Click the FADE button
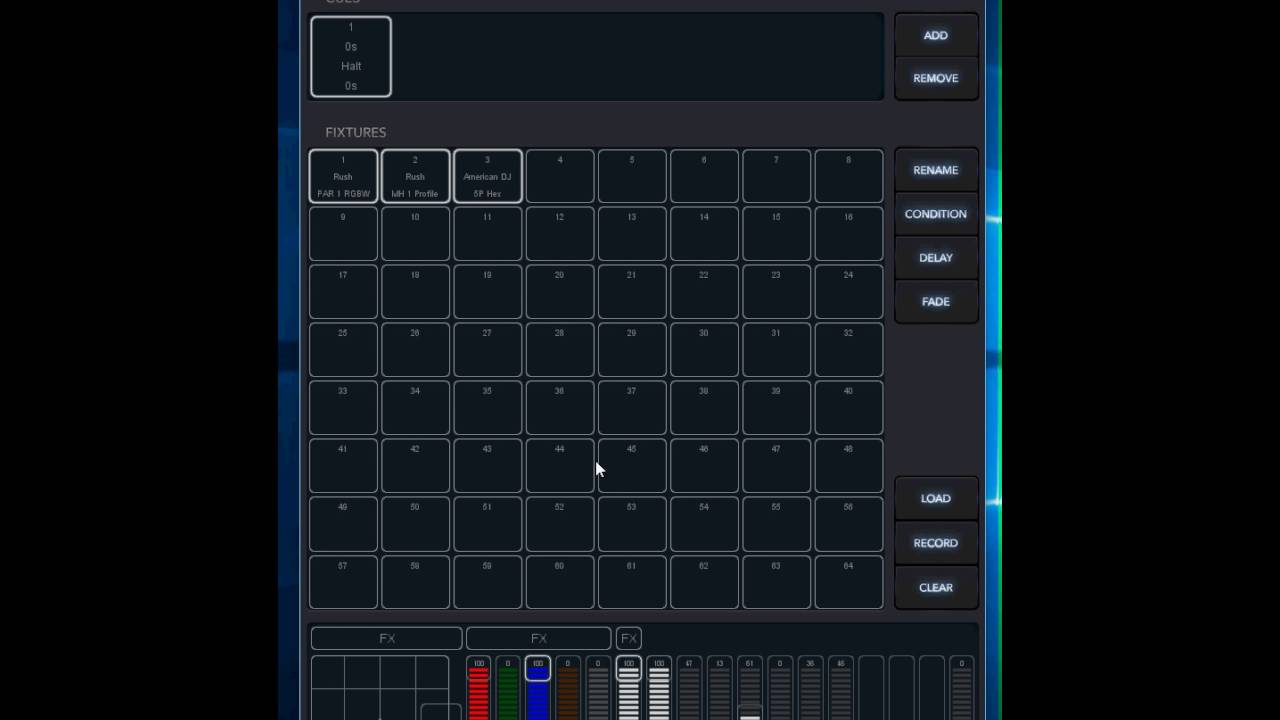The height and width of the screenshot is (720, 1280). [x=936, y=301]
